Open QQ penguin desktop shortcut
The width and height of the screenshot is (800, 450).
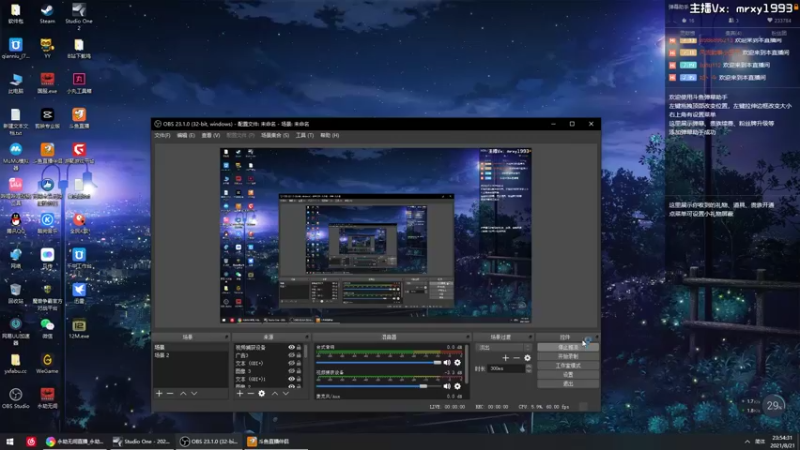[16, 223]
